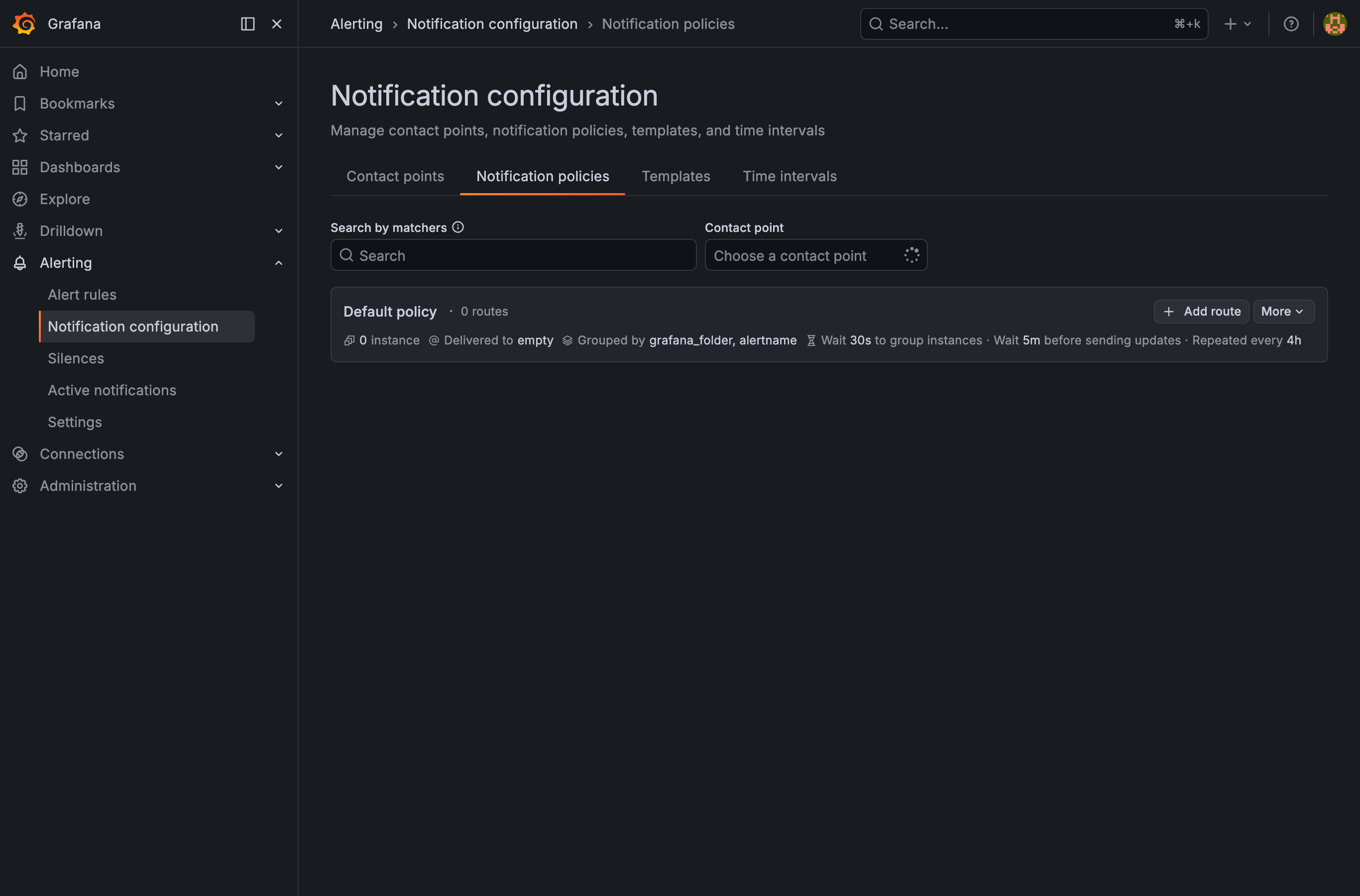Viewport: 1360px width, 896px height.
Task: Click the Notification policies breadcrumb text
Action: [x=668, y=23]
